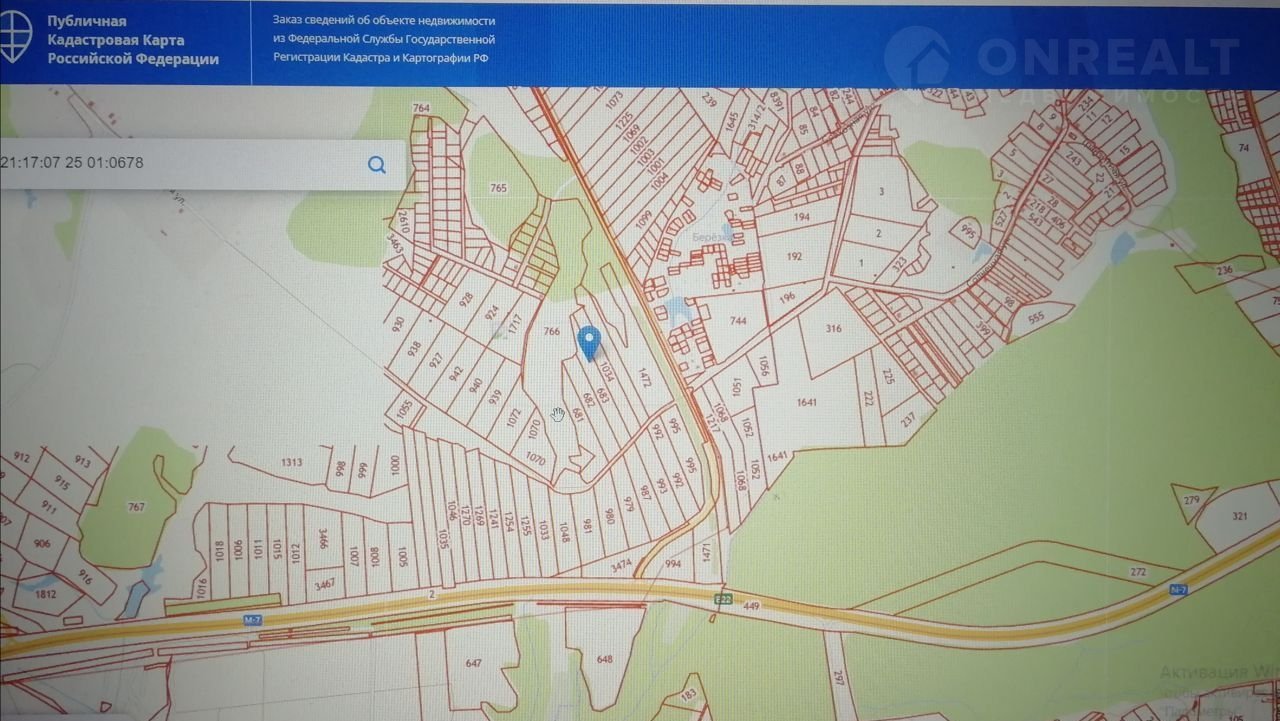Viewport: 1280px width, 721px height.
Task: Select parcel 765 on the map
Action: click(x=499, y=188)
